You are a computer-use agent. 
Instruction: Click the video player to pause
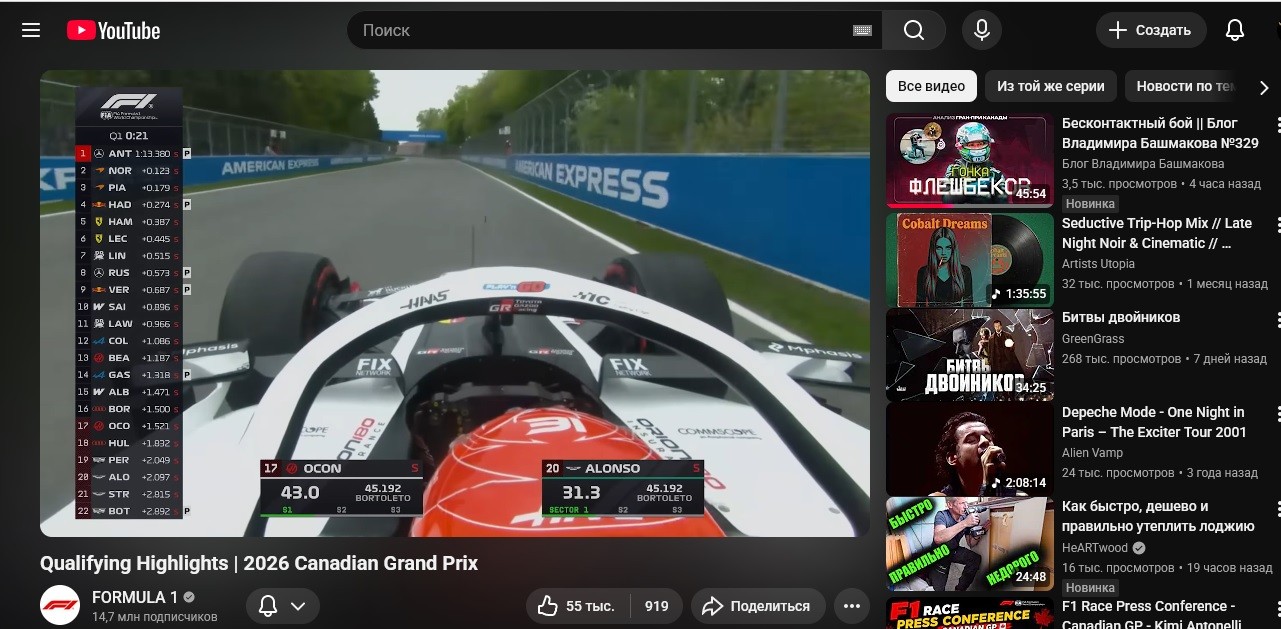(x=455, y=303)
